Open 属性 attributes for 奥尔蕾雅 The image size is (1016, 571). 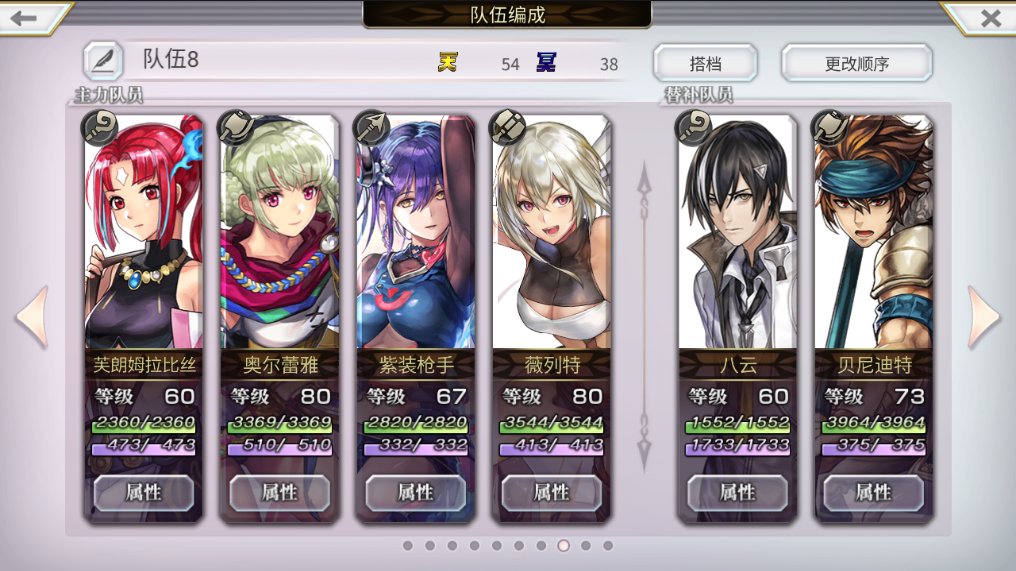point(279,493)
